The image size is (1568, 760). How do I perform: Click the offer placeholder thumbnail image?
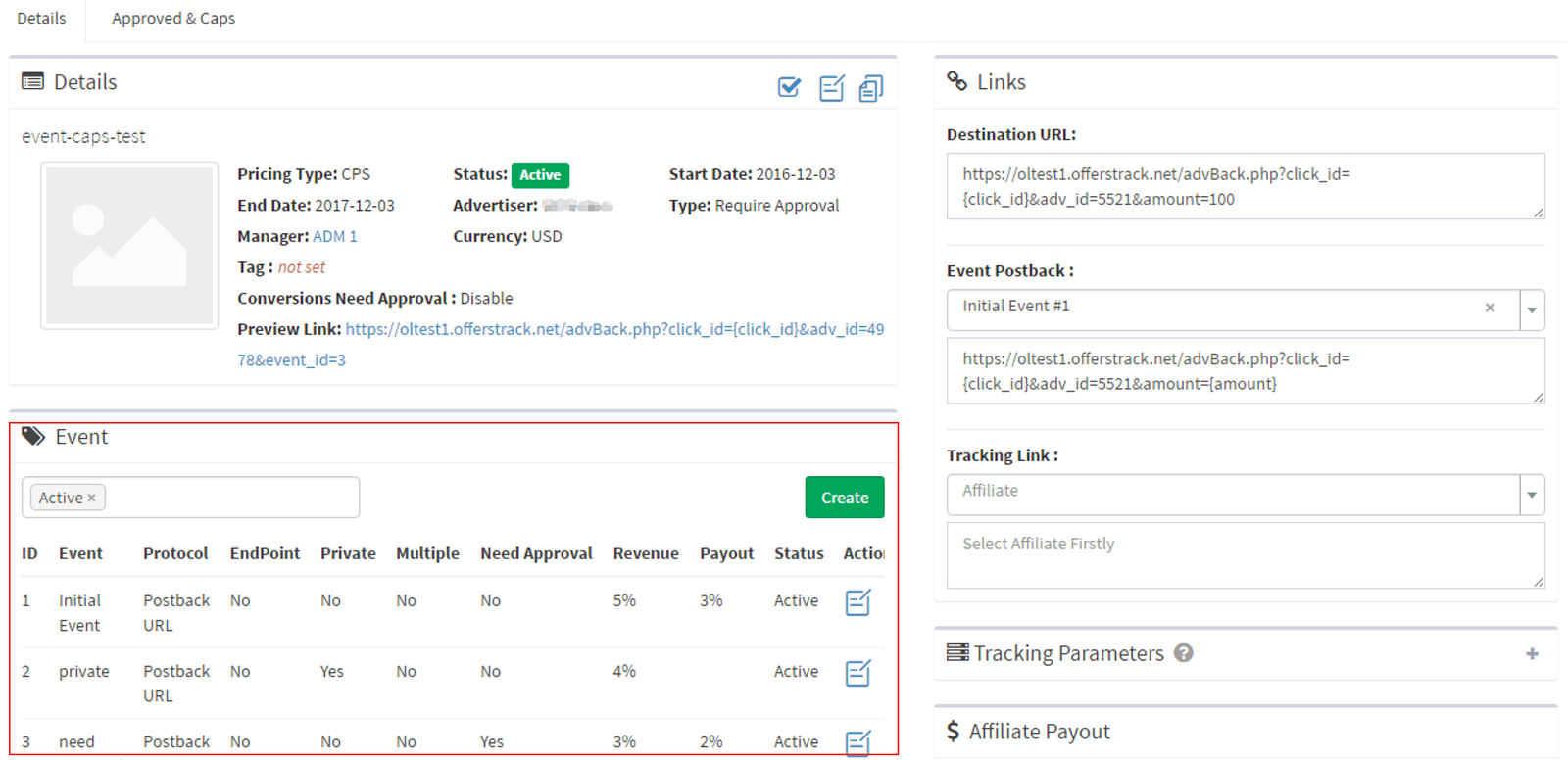point(129,245)
